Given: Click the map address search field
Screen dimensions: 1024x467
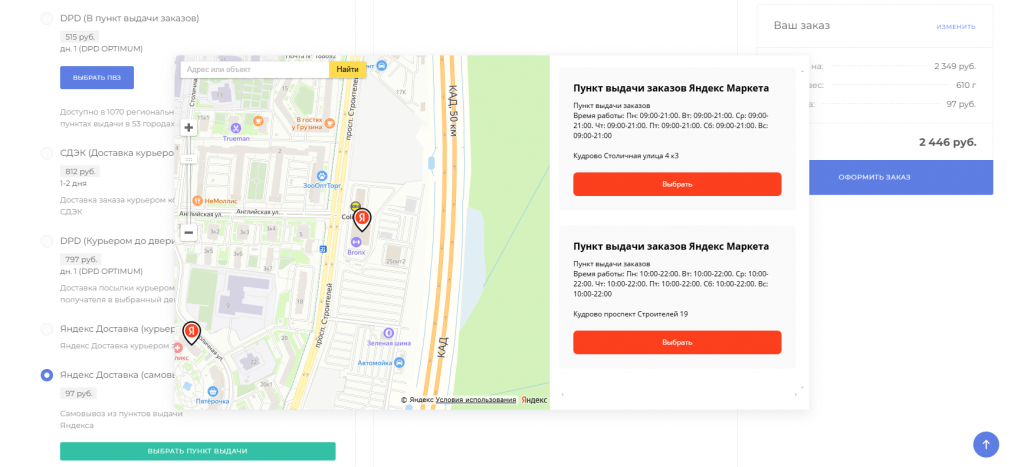Looking at the screenshot, I should point(255,69).
